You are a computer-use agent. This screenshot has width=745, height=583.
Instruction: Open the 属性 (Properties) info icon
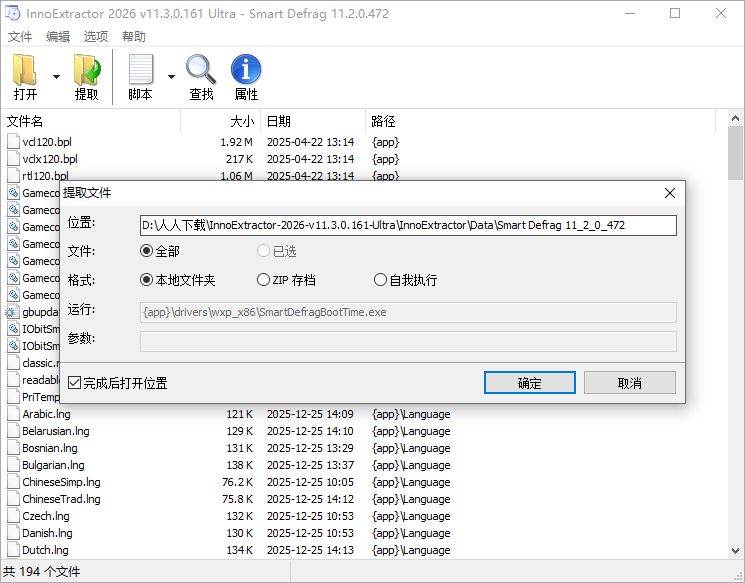[246, 70]
